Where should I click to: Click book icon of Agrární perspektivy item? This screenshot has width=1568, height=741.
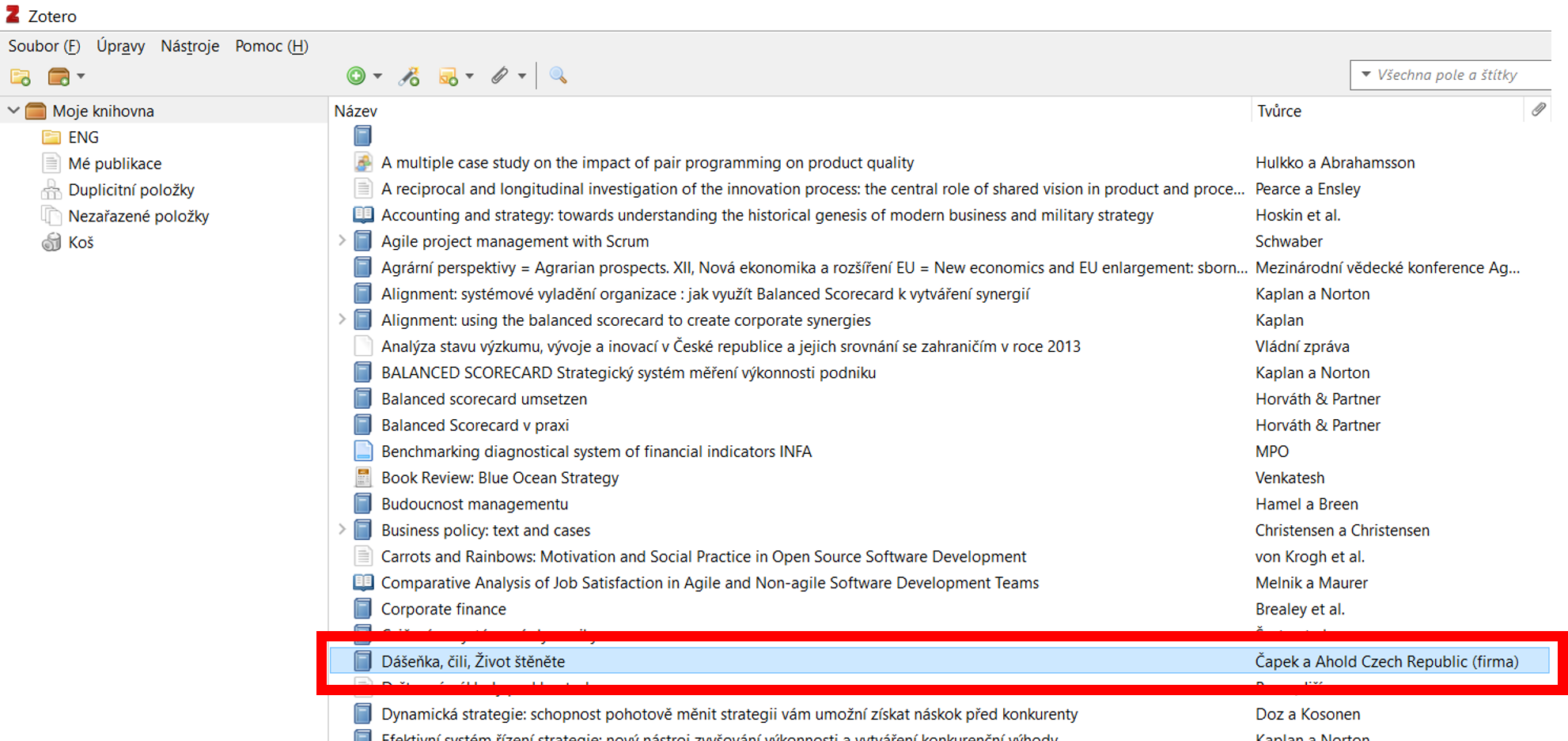(362, 267)
